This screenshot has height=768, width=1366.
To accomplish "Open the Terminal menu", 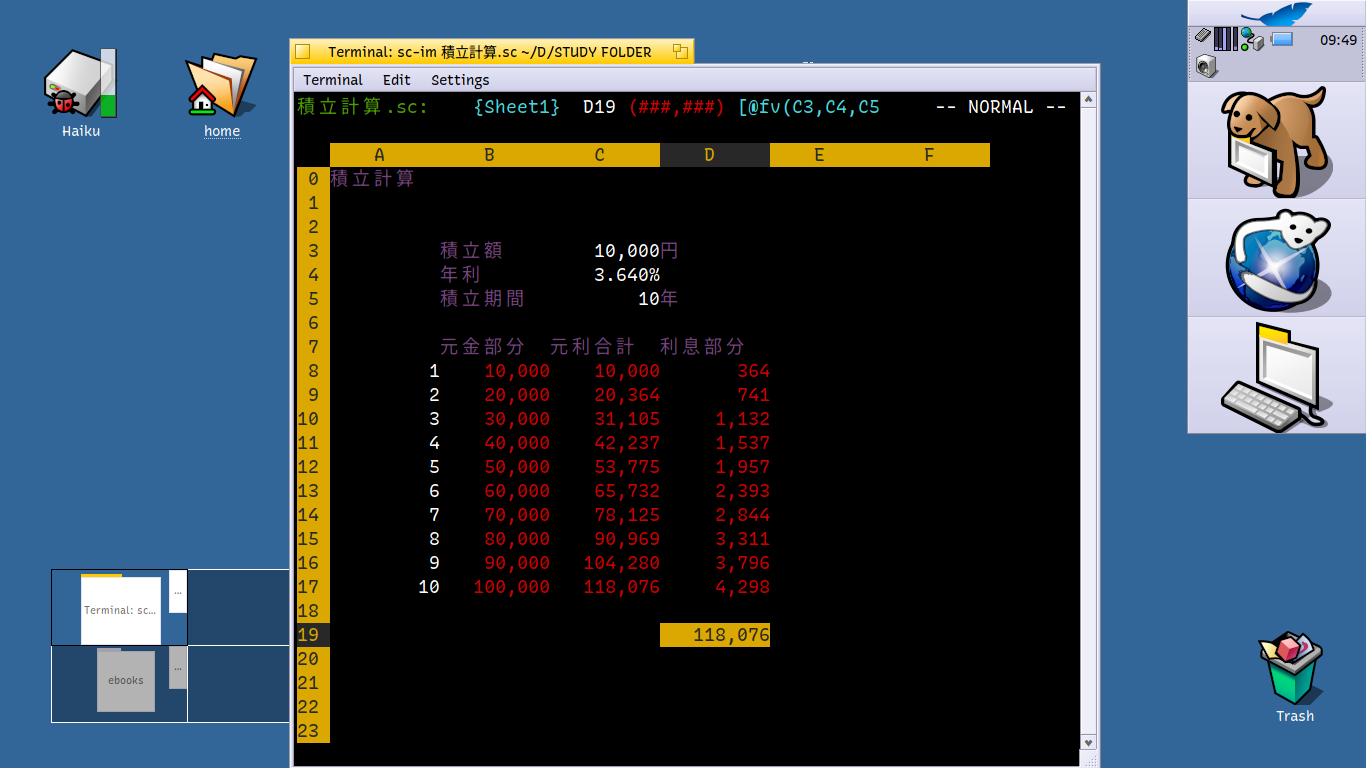I will tap(332, 80).
